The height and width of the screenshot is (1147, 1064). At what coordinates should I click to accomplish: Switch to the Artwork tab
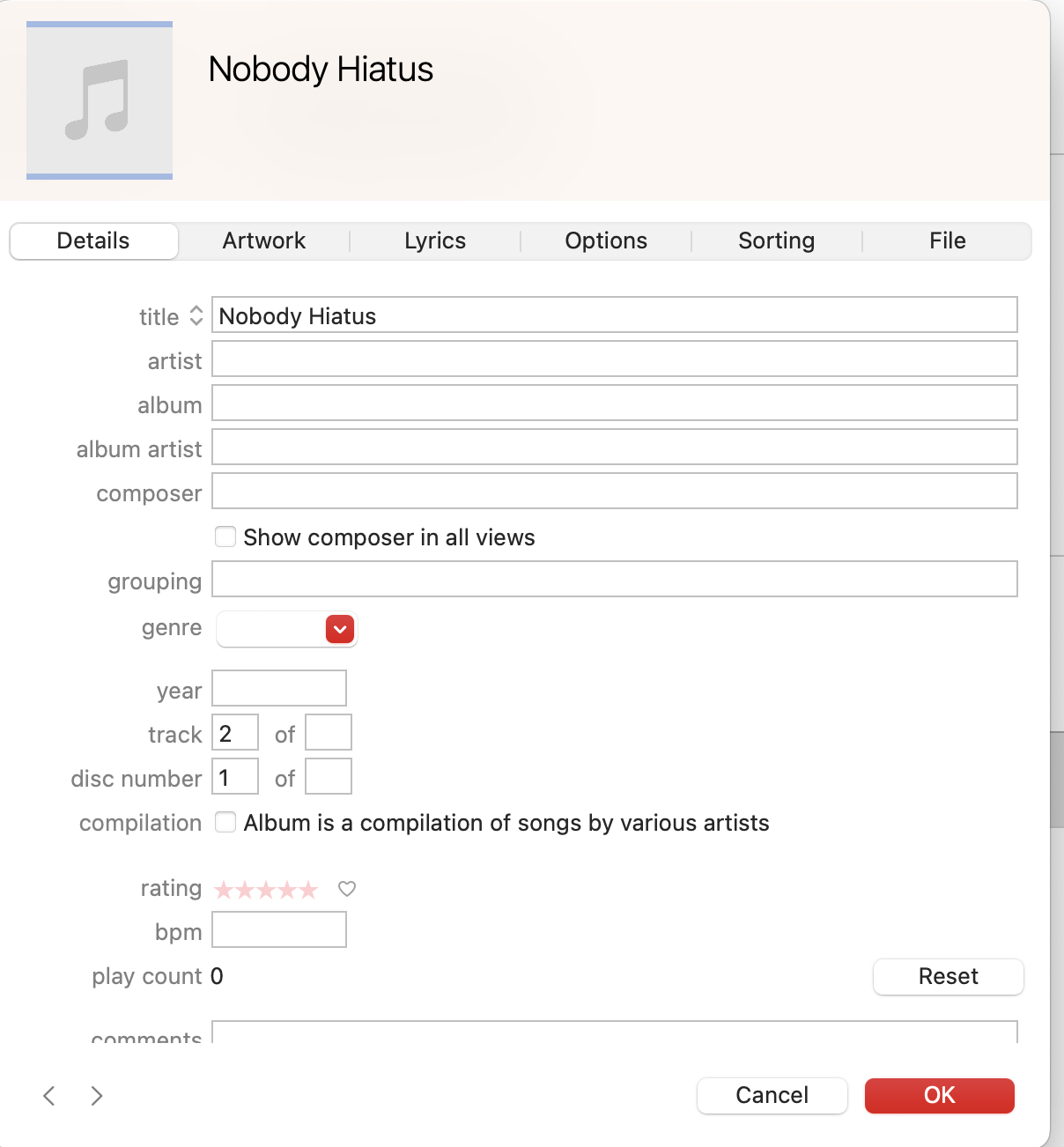pos(263,240)
